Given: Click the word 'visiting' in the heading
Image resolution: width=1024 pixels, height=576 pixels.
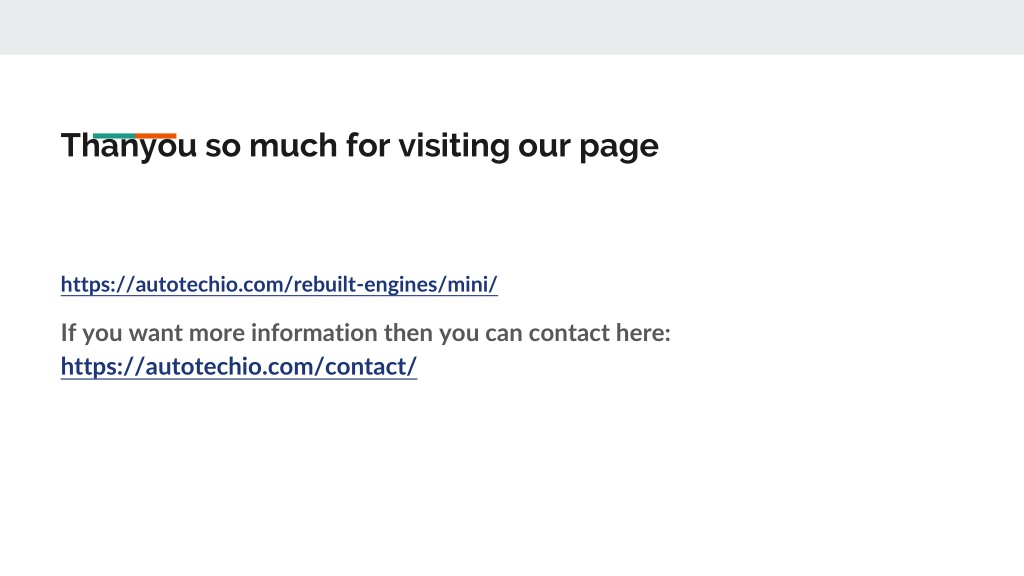Looking at the screenshot, I should (454, 146).
